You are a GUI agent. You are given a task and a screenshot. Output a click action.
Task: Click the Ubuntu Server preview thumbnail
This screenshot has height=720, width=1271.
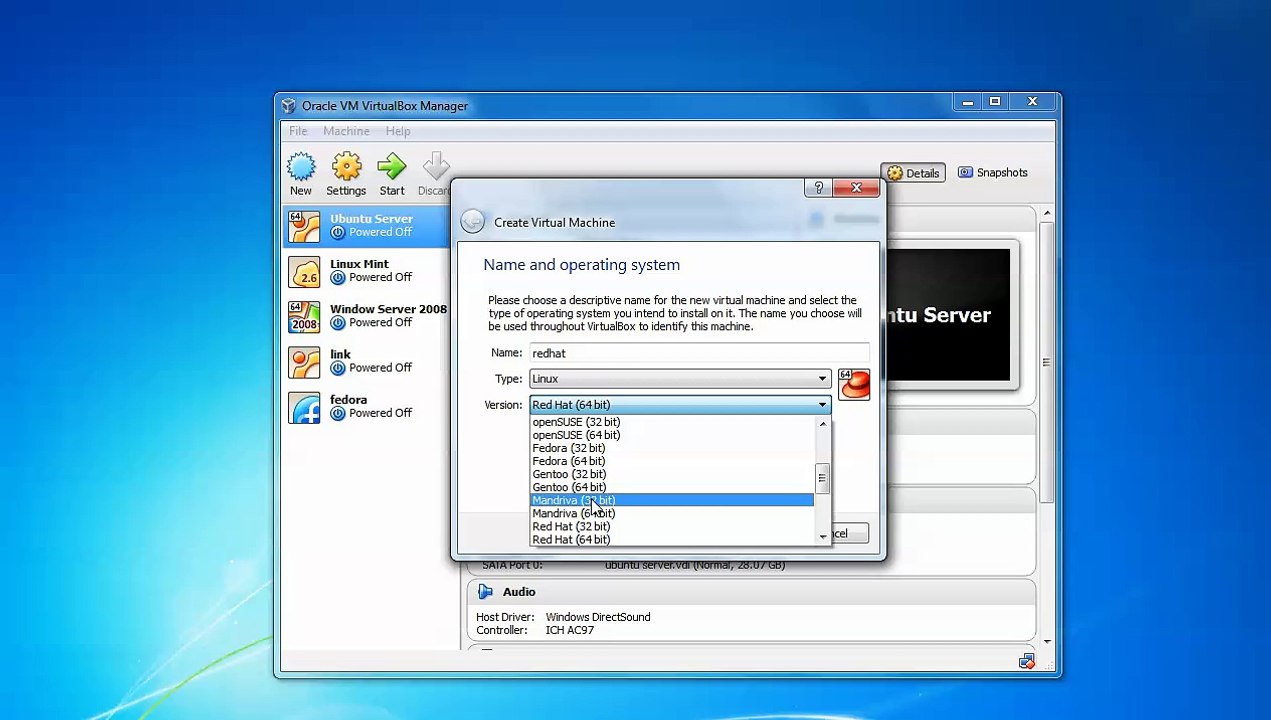[948, 315]
